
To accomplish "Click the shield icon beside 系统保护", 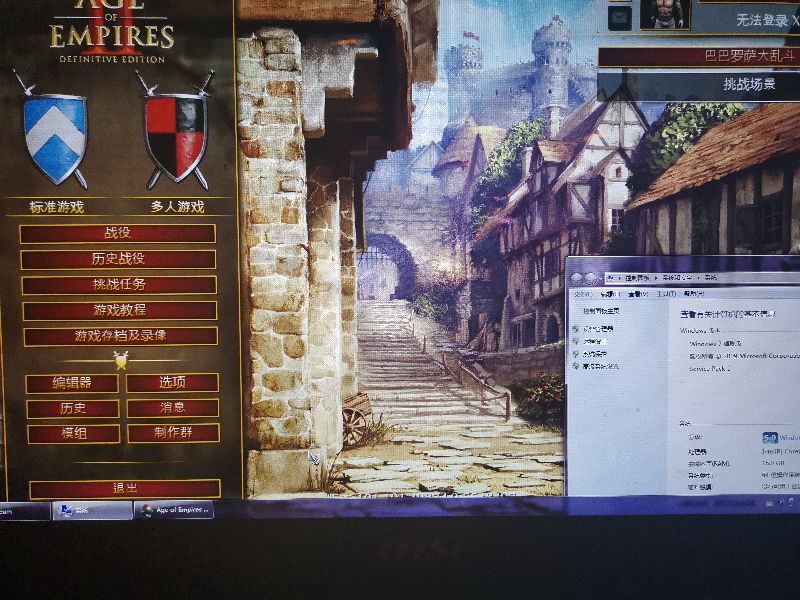I will [576, 354].
